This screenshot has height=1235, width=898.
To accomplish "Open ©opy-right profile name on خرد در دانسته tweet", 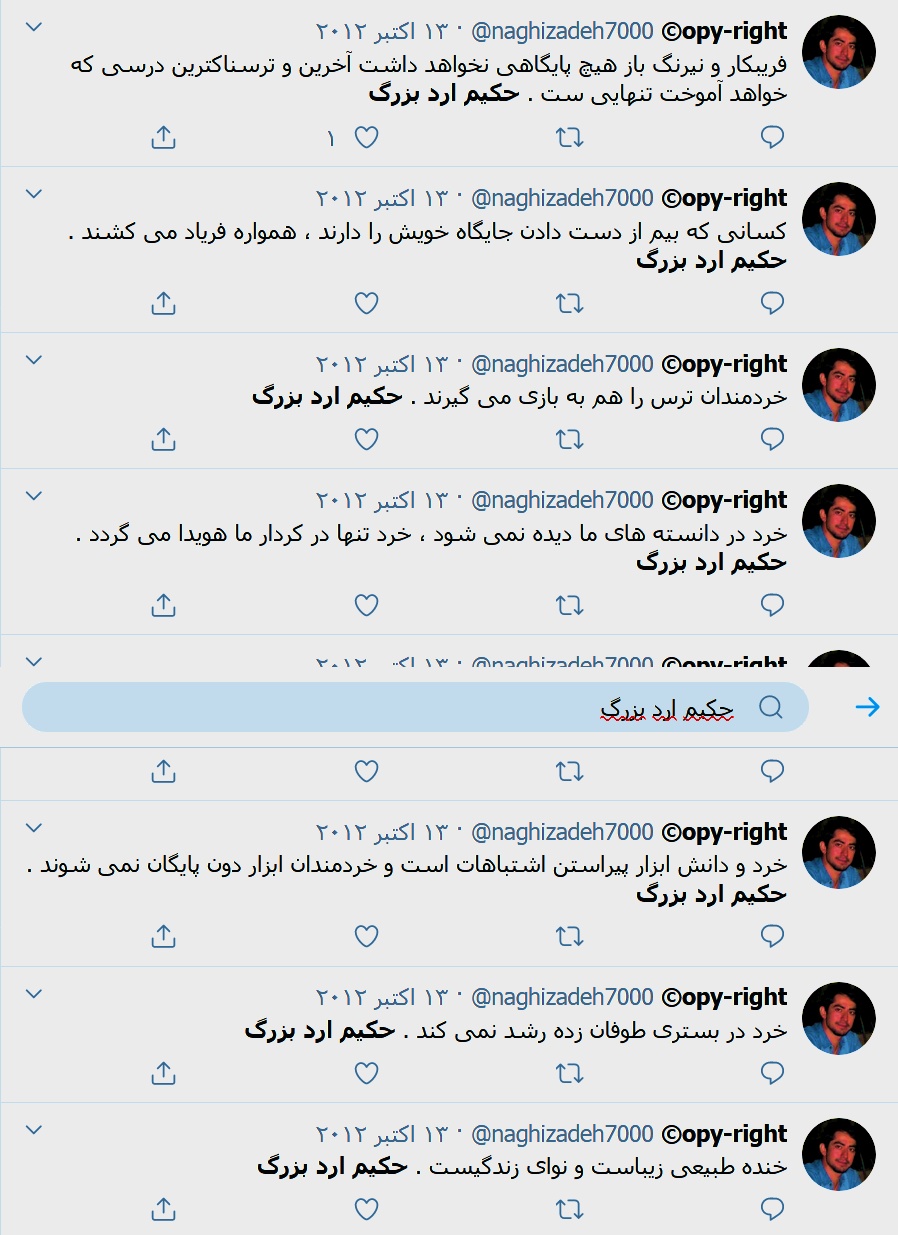I will point(725,500).
